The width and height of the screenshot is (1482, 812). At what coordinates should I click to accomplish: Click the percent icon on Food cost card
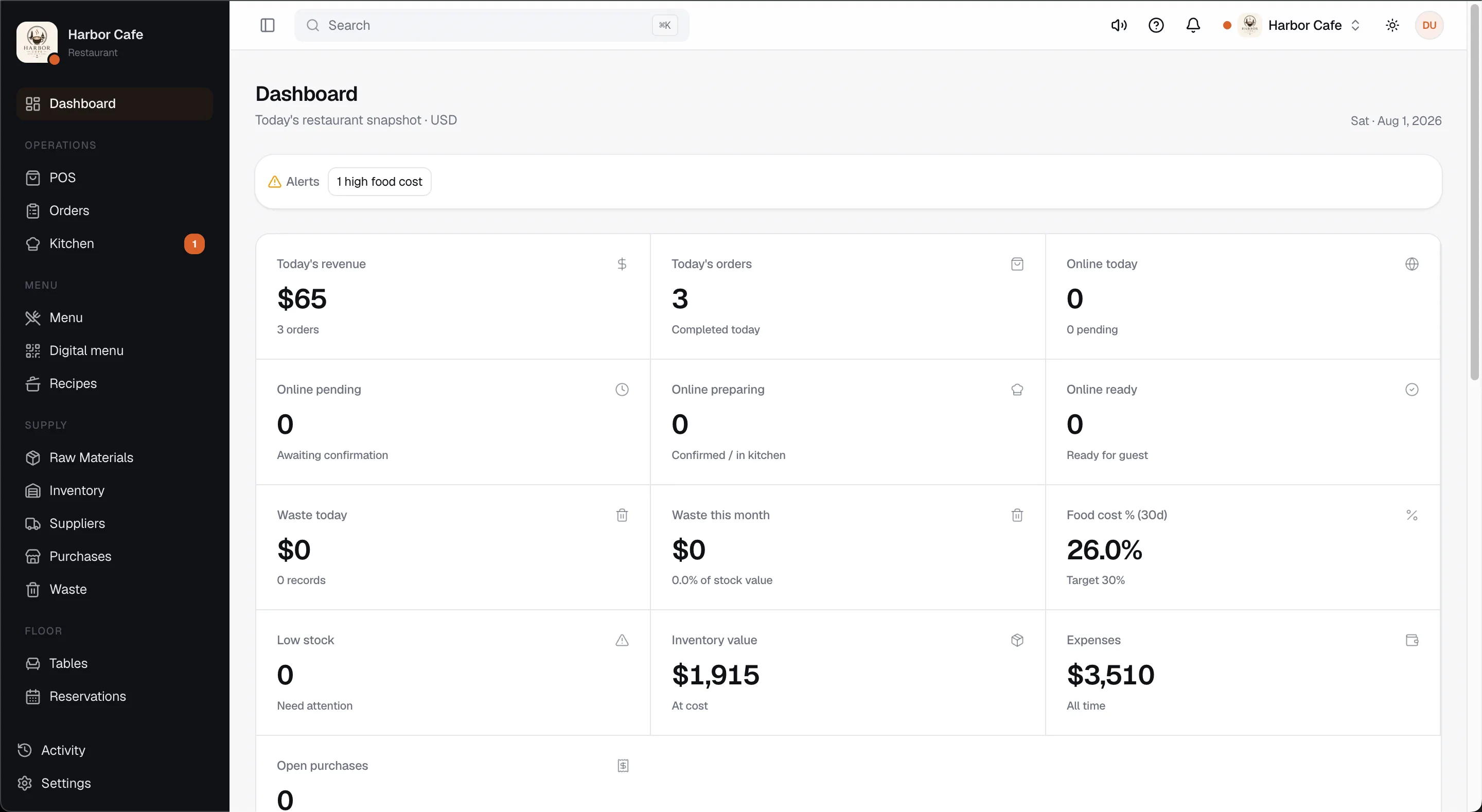pyautogui.click(x=1412, y=515)
